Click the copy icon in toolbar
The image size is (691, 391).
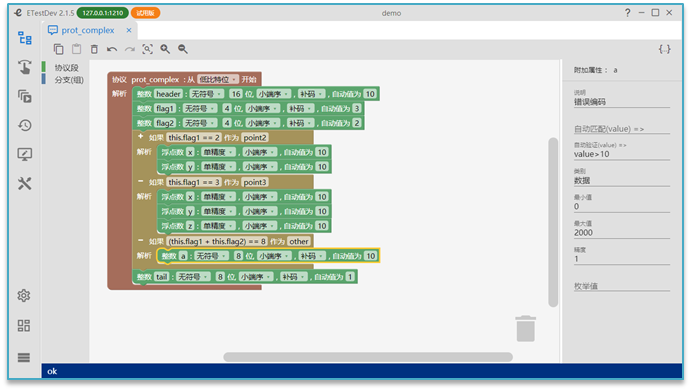(59, 49)
